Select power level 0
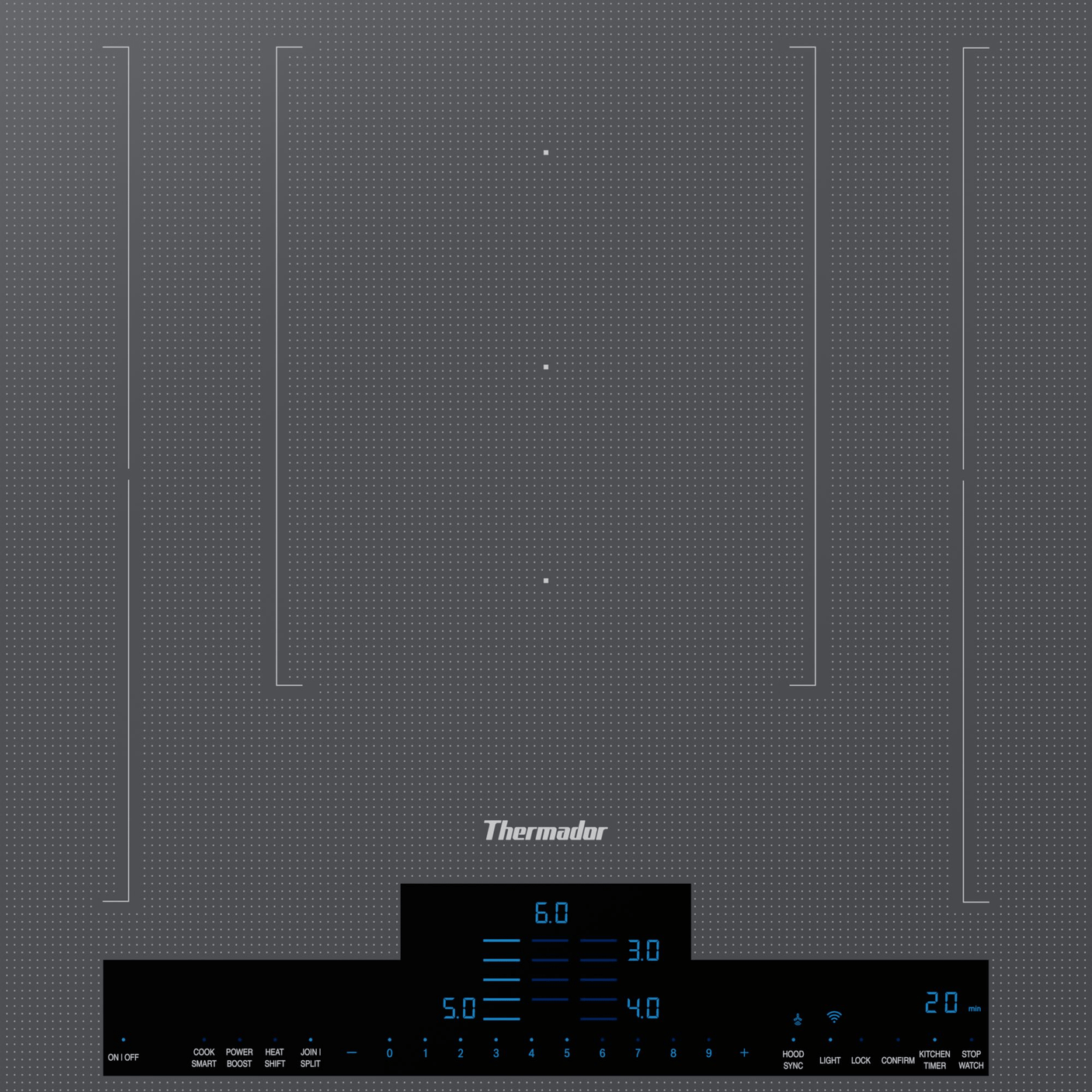Viewport: 1092px width, 1092px height. click(390, 1053)
